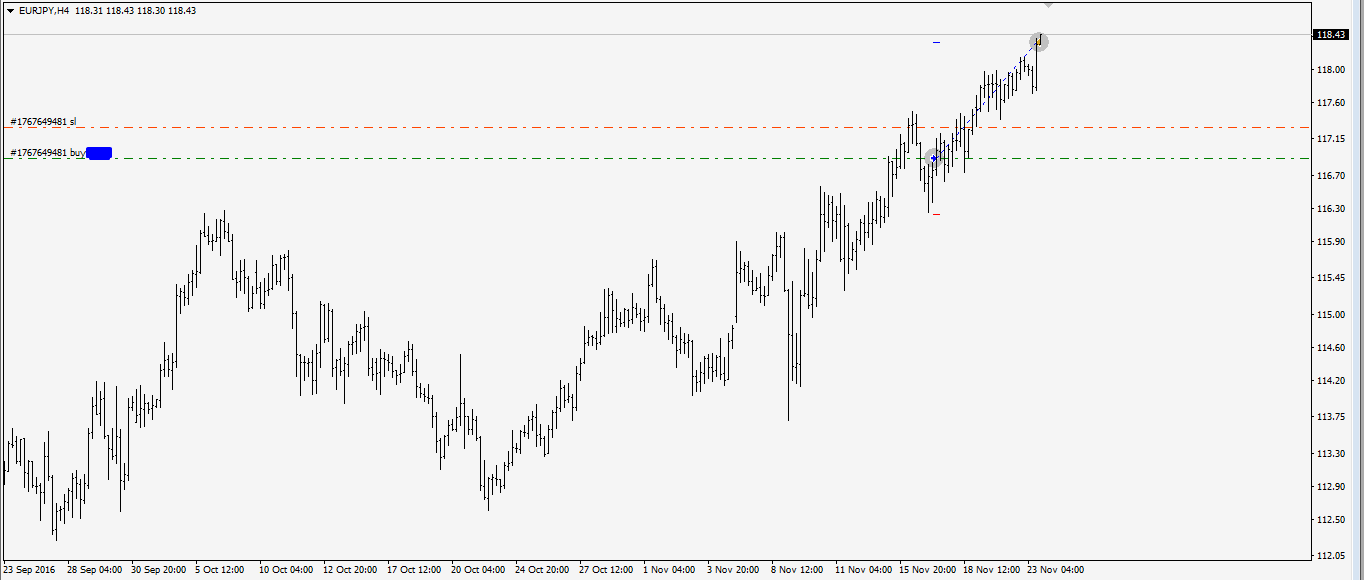Click the 23 Nov 04:00 time label
Image resolution: width=1364 pixels, height=580 pixels.
pos(1056,570)
